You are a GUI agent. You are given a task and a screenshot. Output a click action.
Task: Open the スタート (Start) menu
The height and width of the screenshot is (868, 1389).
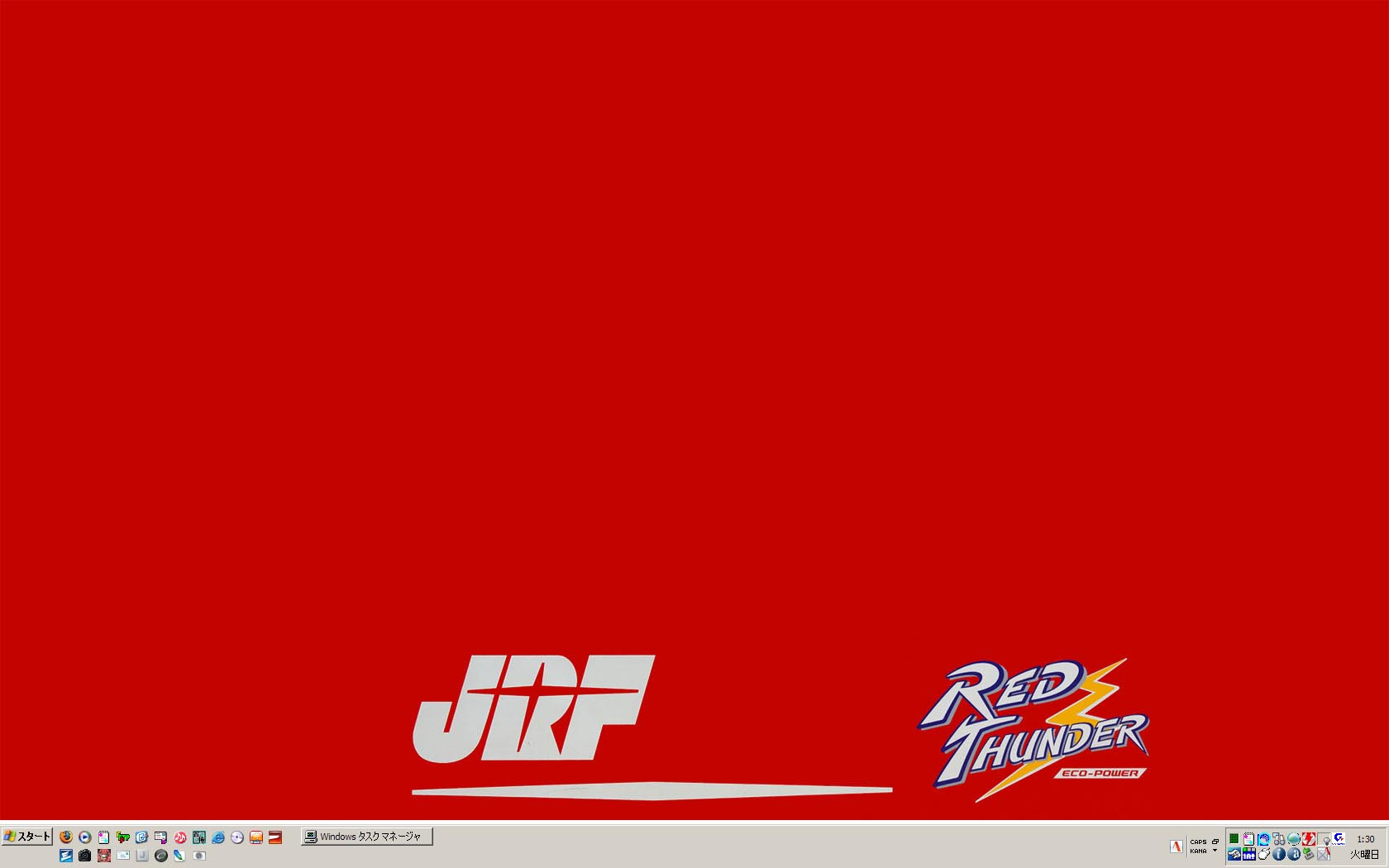pyautogui.click(x=27, y=837)
